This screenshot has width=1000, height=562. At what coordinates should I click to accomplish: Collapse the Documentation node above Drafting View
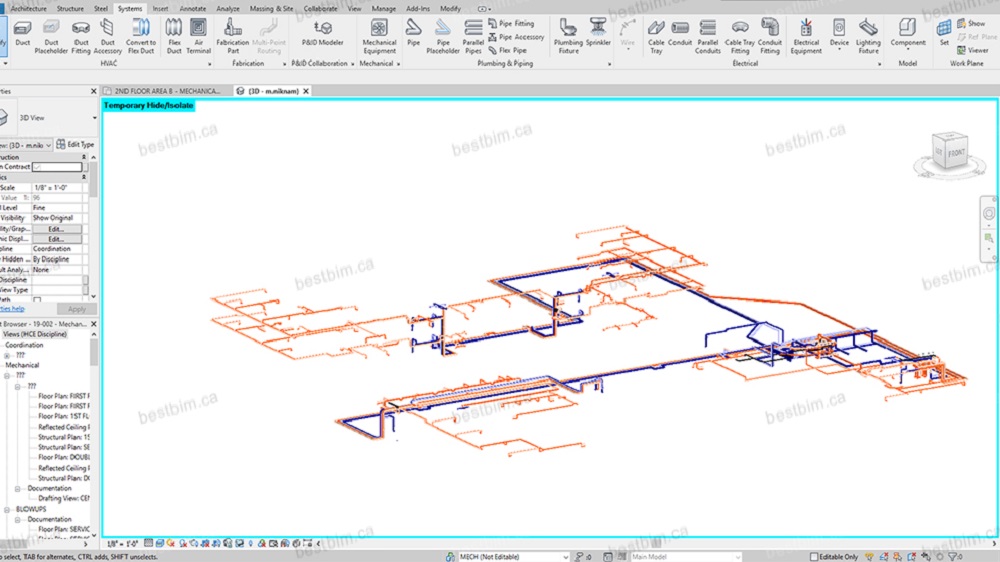18,489
